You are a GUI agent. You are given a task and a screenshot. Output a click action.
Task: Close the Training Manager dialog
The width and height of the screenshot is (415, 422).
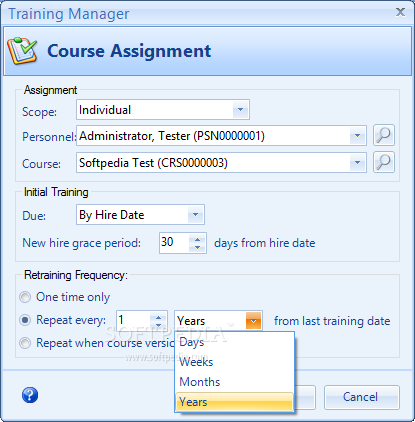(400, 12)
